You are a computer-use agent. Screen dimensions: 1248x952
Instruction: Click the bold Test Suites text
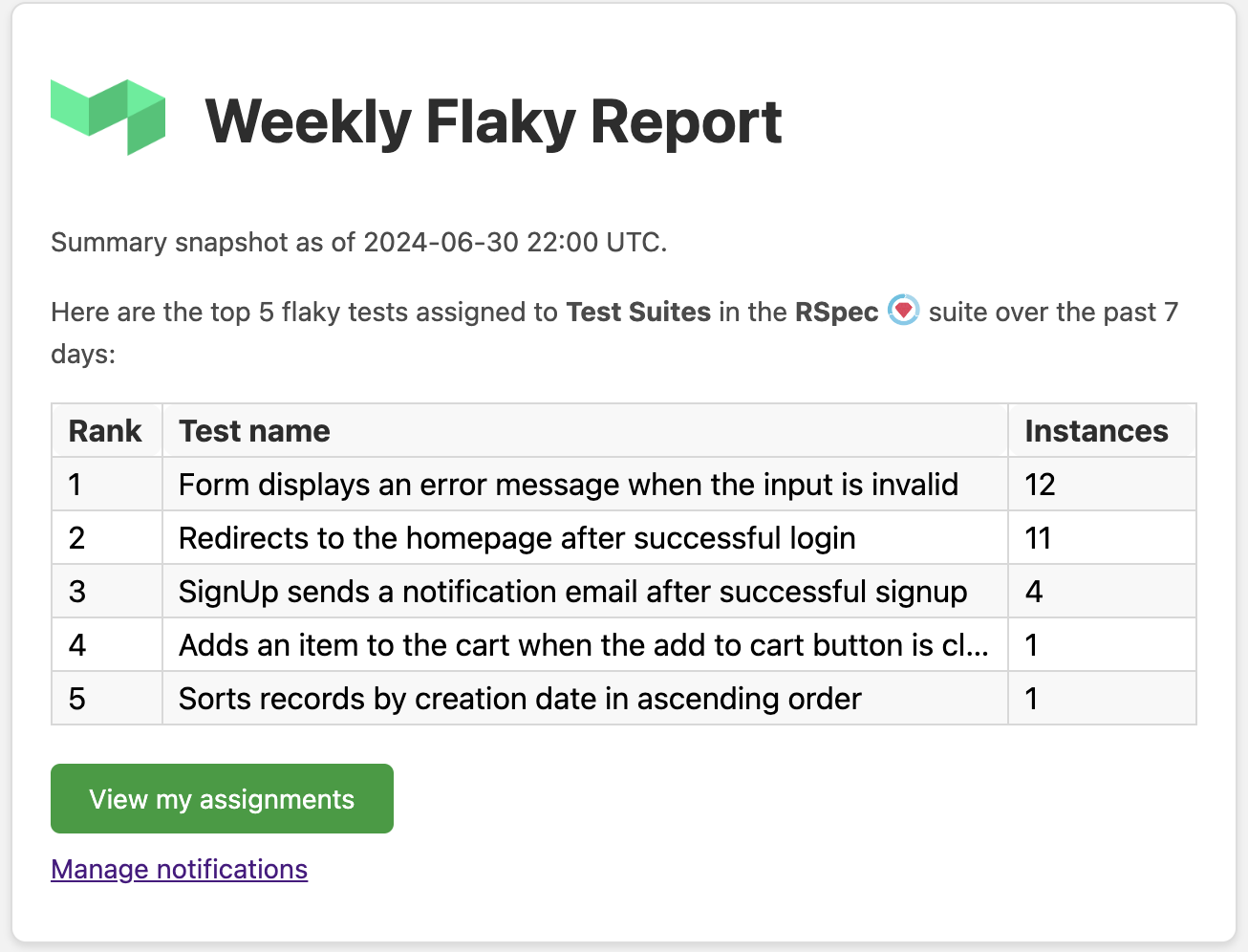(637, 312)
